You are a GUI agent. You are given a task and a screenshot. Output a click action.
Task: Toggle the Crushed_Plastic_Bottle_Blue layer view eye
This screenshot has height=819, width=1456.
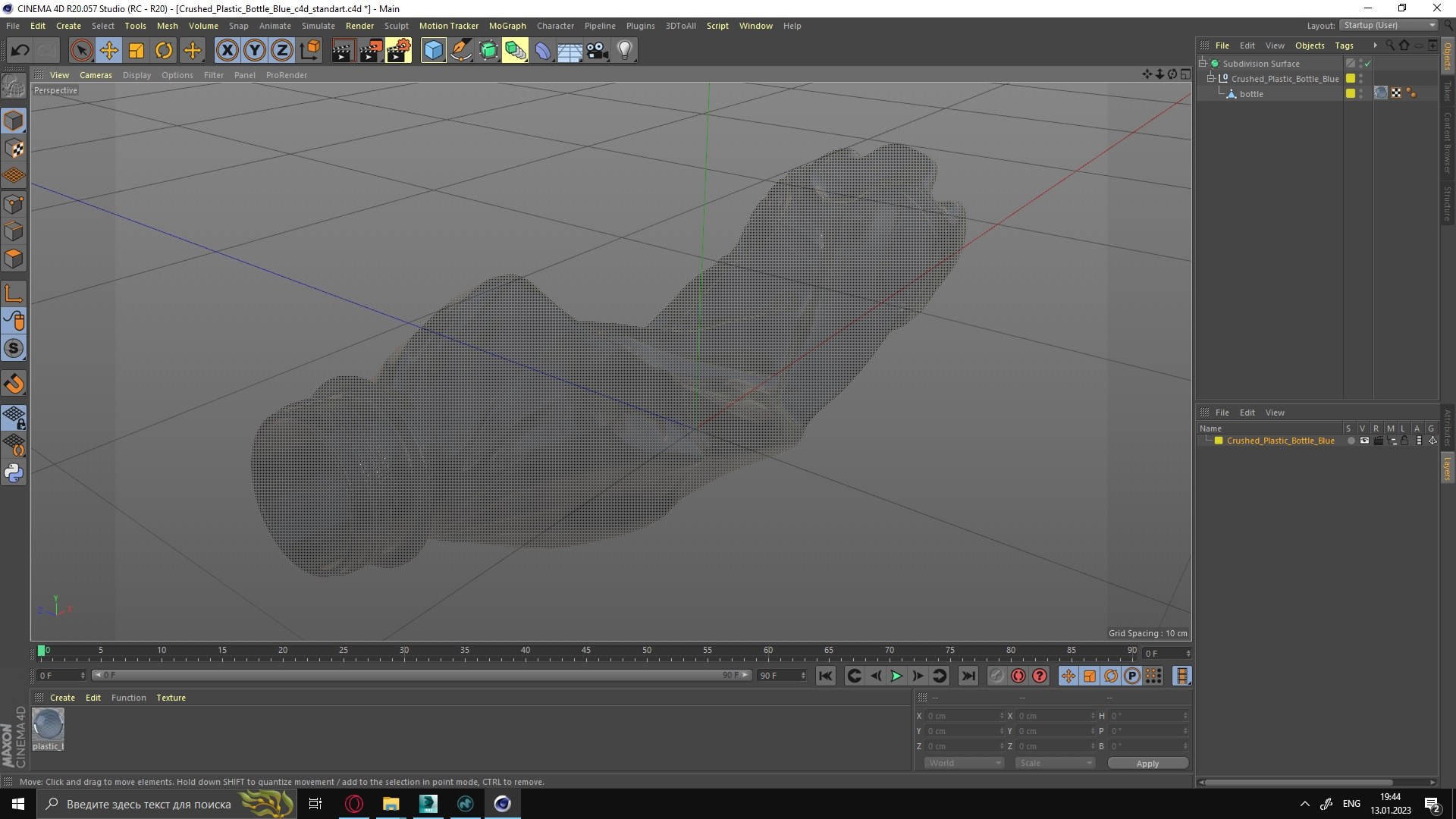1364,441
